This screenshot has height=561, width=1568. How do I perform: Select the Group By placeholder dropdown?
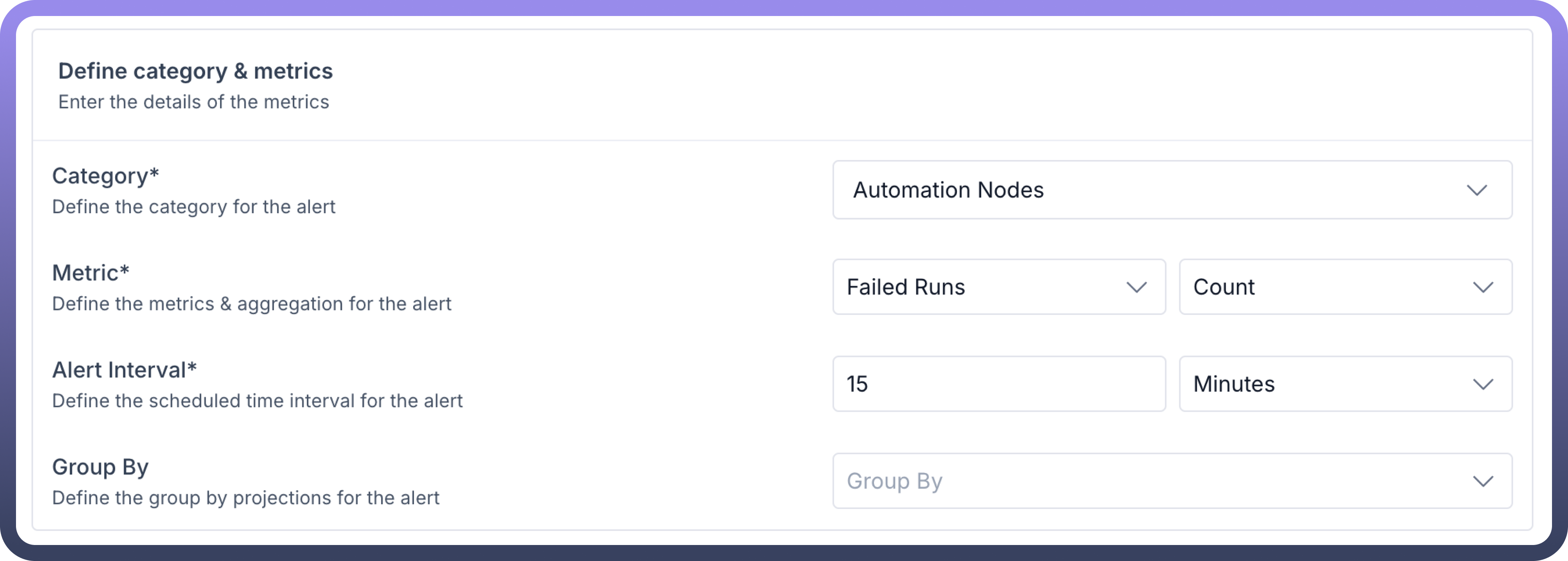[x=1156, y=481]
